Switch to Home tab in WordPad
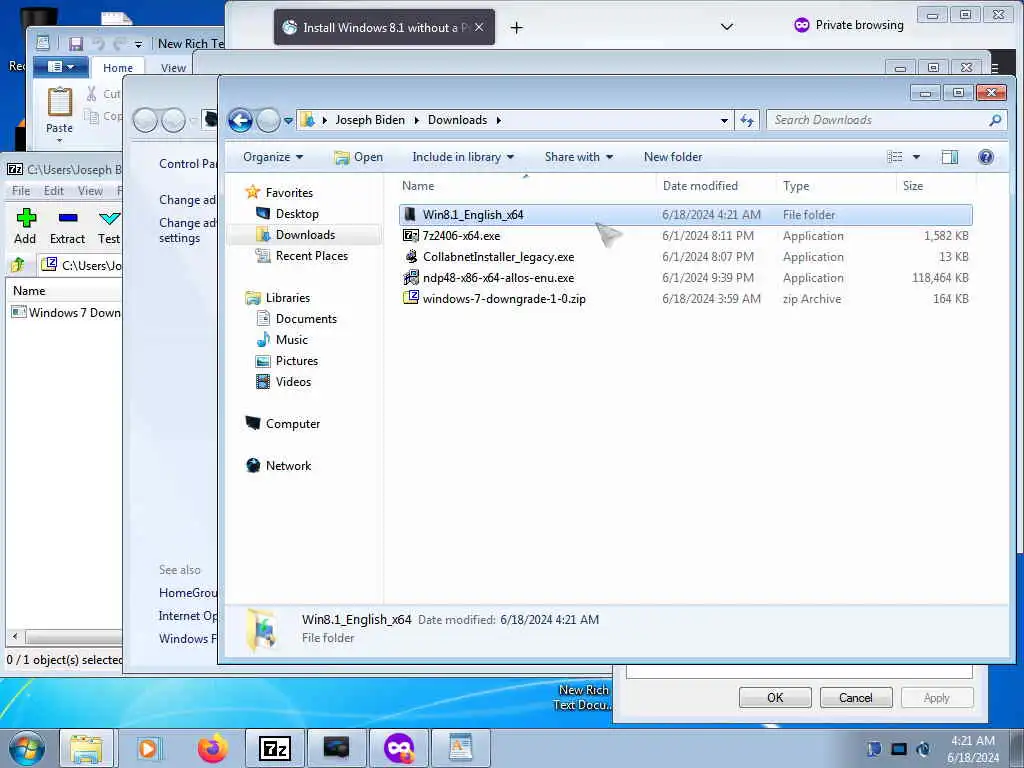The width and height of the screenshot is (1024, 768). tap(118, 68)
